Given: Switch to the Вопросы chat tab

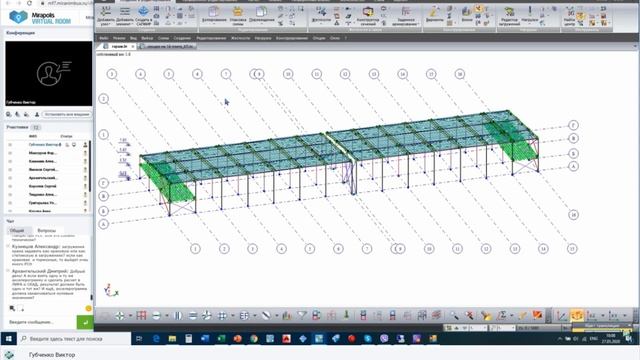Looking at the screenshot, I should [x=47, y=231].
